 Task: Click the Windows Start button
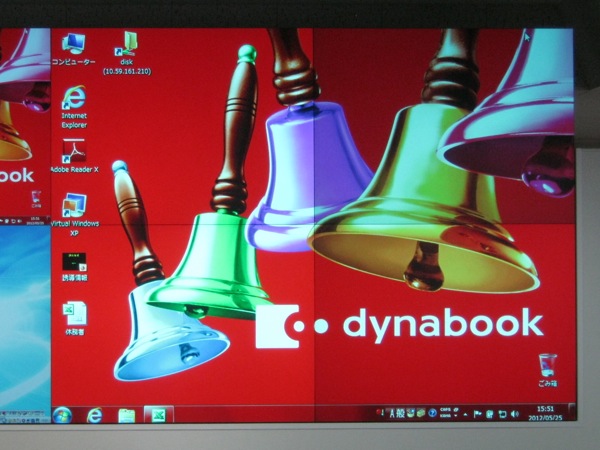tap(62, 414)
